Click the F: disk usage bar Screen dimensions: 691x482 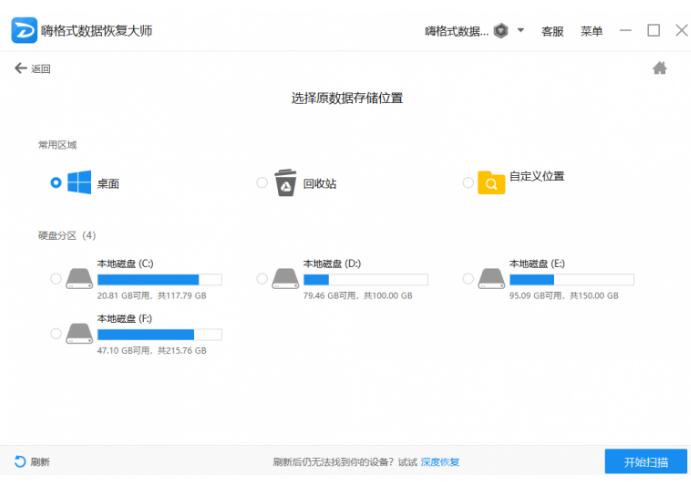point(160,334)
